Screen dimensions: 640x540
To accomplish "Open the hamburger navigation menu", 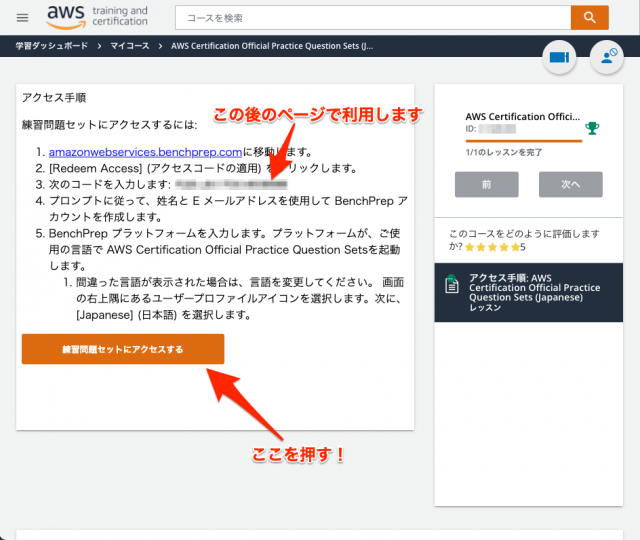I will click(x=22, y=18).
